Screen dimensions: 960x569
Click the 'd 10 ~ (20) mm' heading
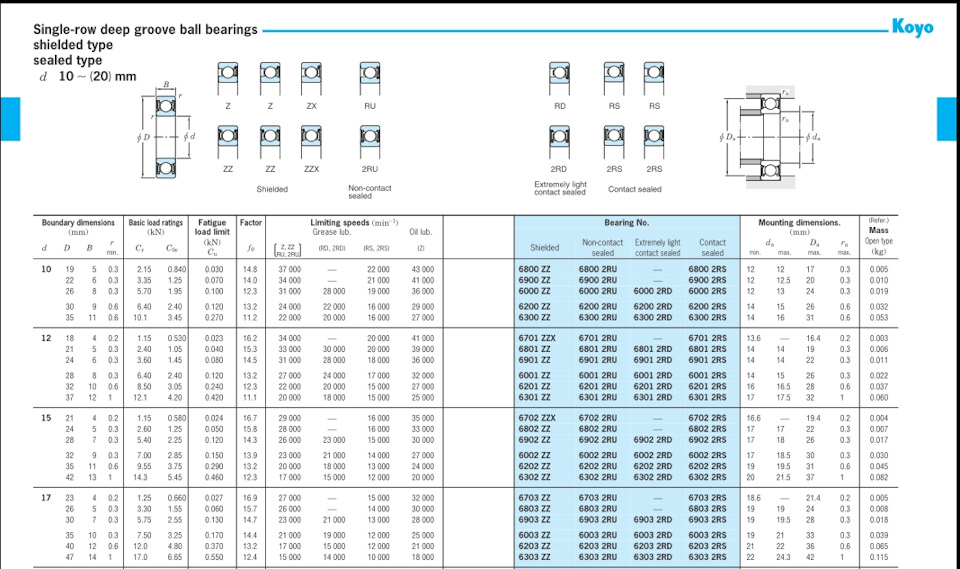coord(88,77)
